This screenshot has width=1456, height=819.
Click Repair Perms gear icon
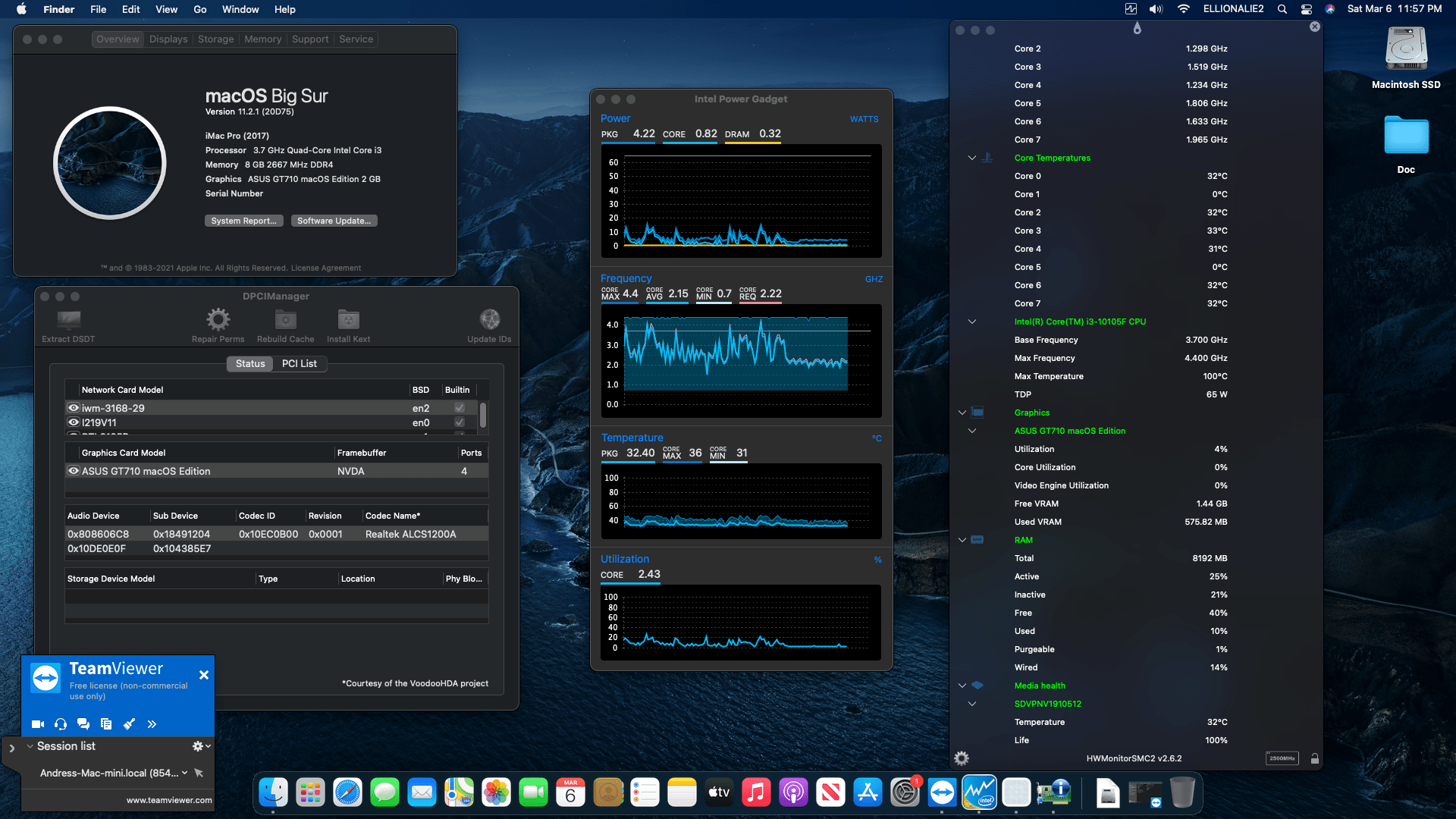tap(218, 319)
